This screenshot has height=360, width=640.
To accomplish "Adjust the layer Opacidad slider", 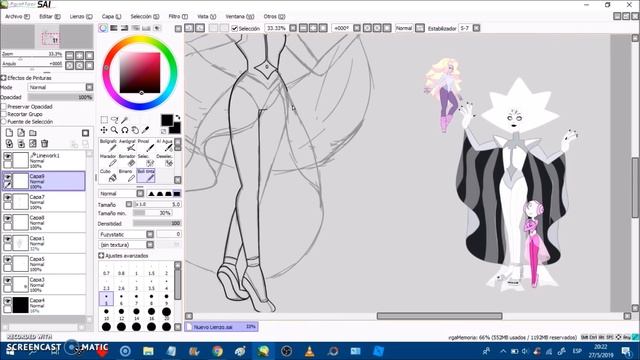I will [x=60, y=98].
